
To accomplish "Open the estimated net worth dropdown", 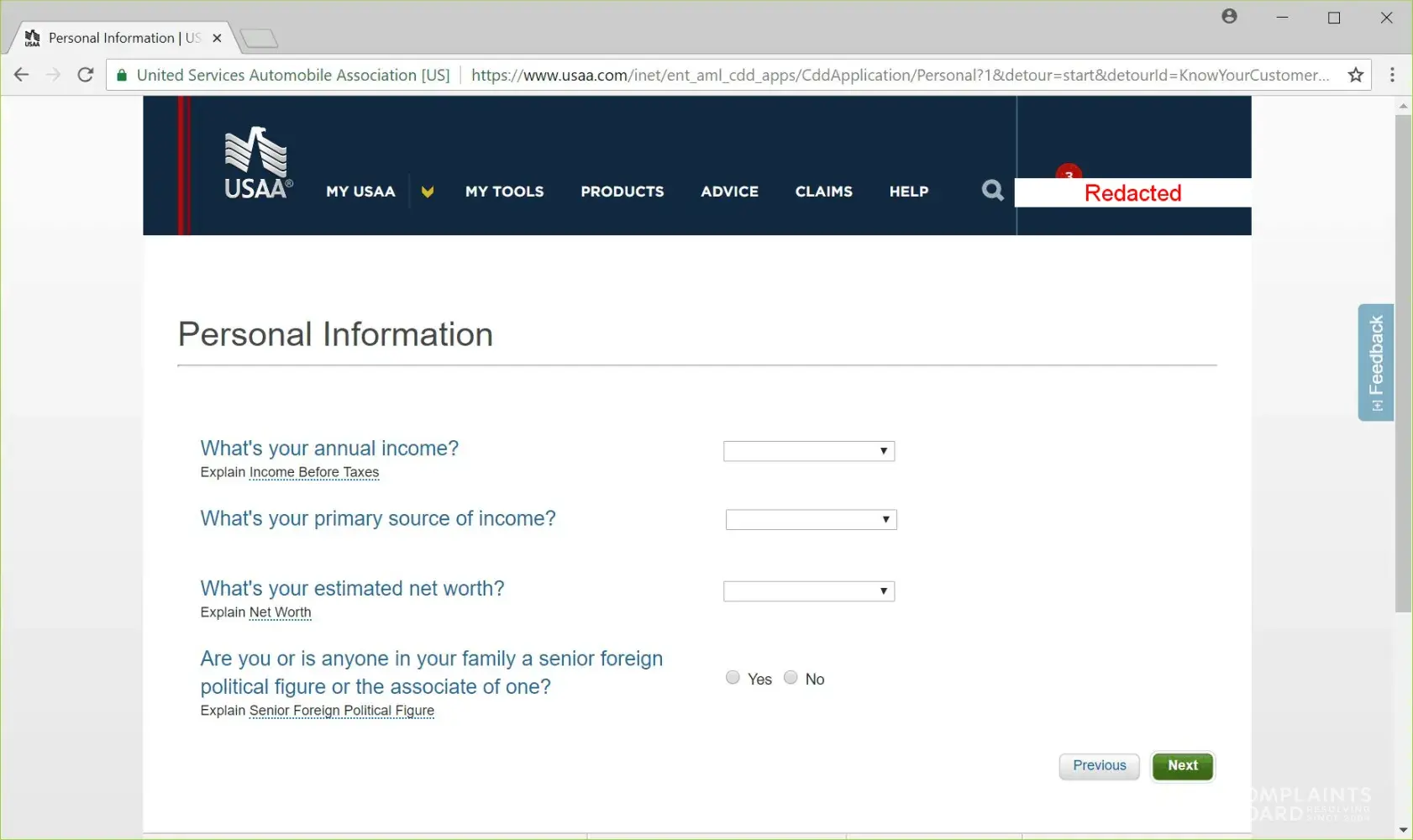I will (809, 591).
